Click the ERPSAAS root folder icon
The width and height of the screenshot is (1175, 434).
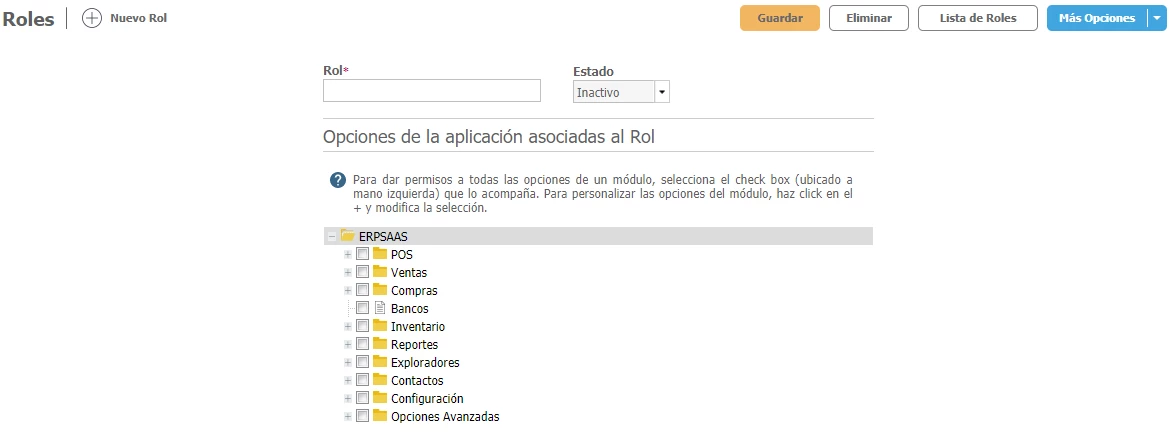[x=348, y=237]
